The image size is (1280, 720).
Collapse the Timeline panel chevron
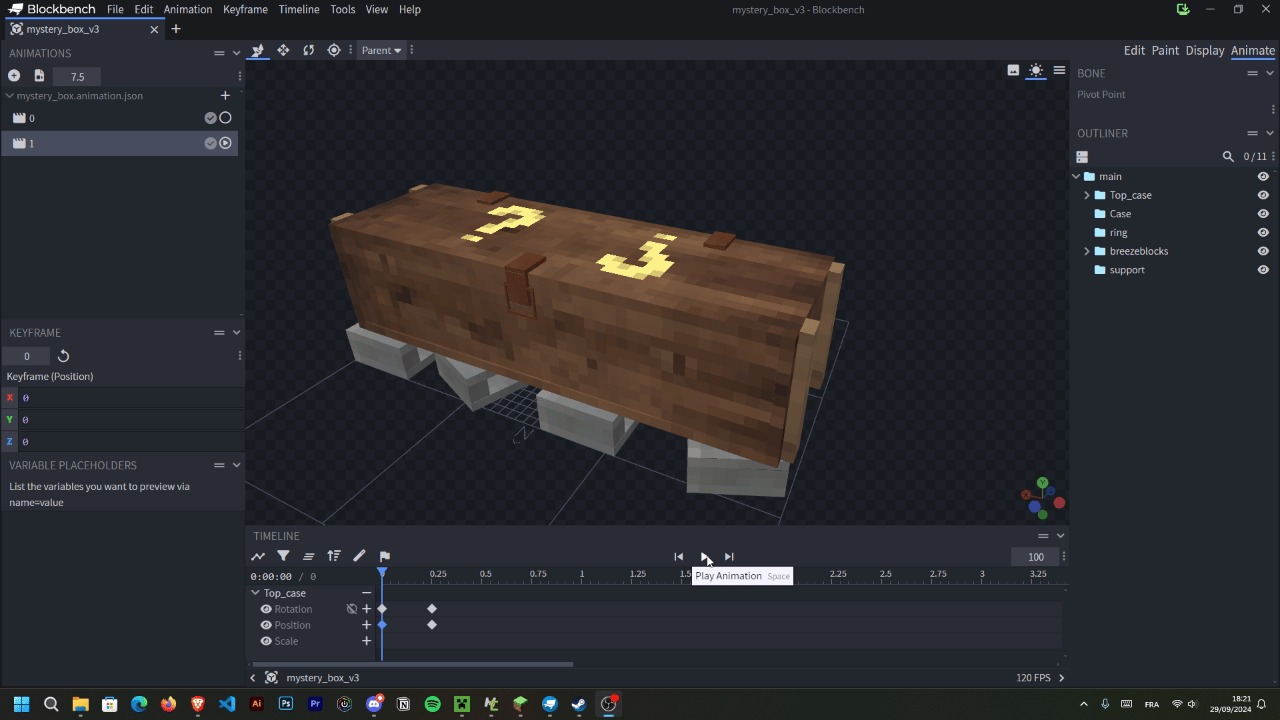tap(1061, 536)
